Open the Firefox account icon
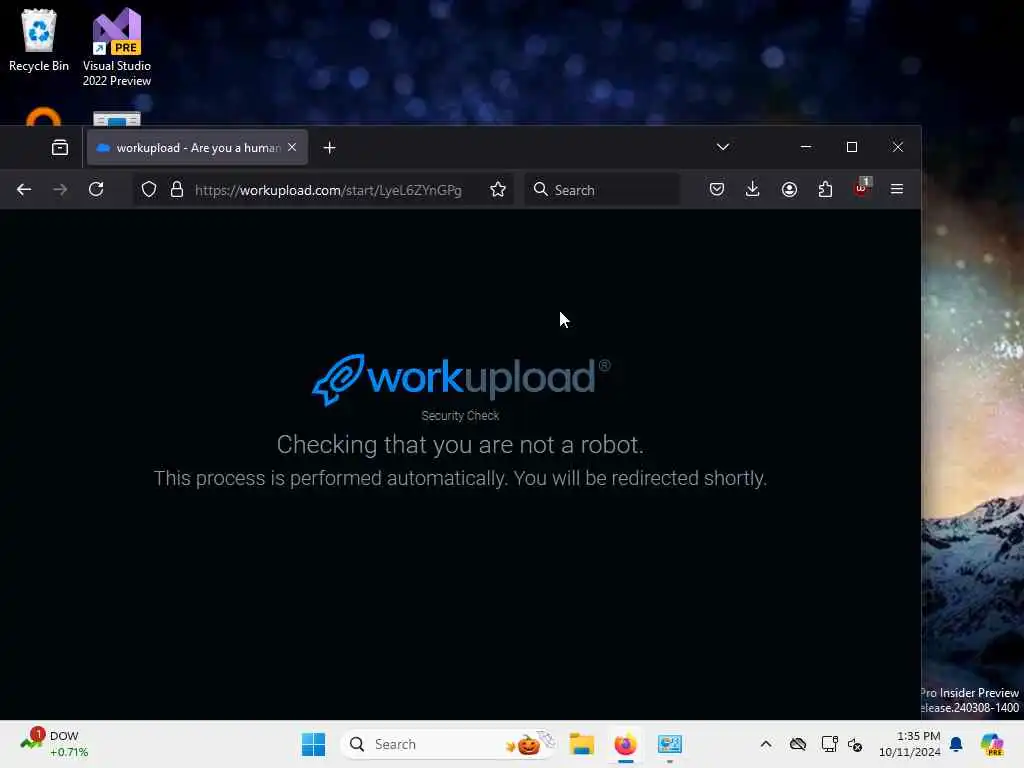1024x768 pixels. point(789,189)
